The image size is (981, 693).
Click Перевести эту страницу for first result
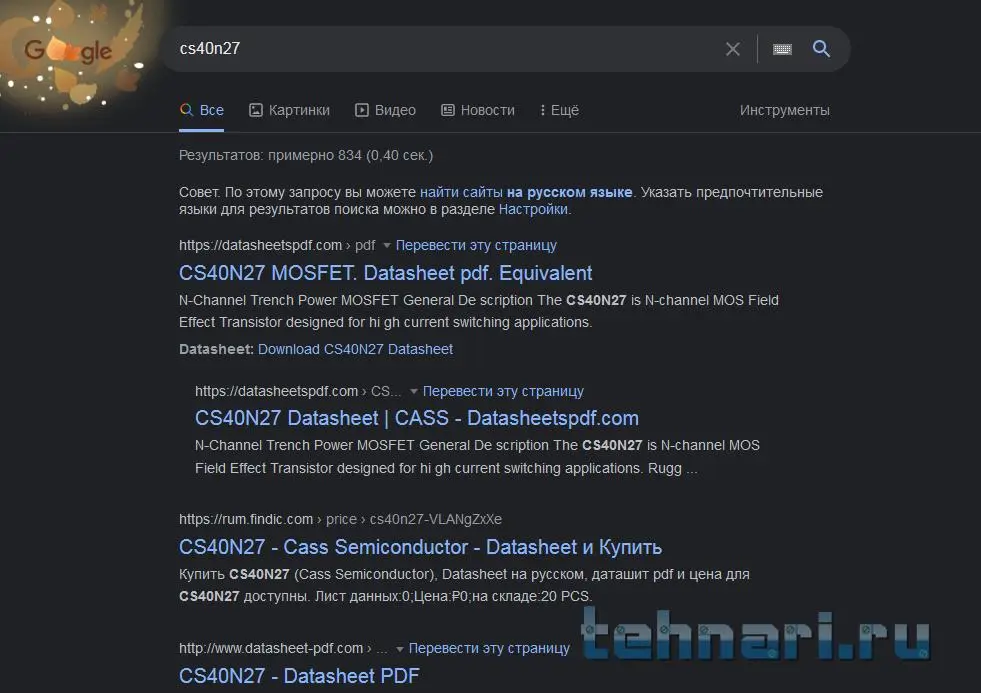[476, 245]
